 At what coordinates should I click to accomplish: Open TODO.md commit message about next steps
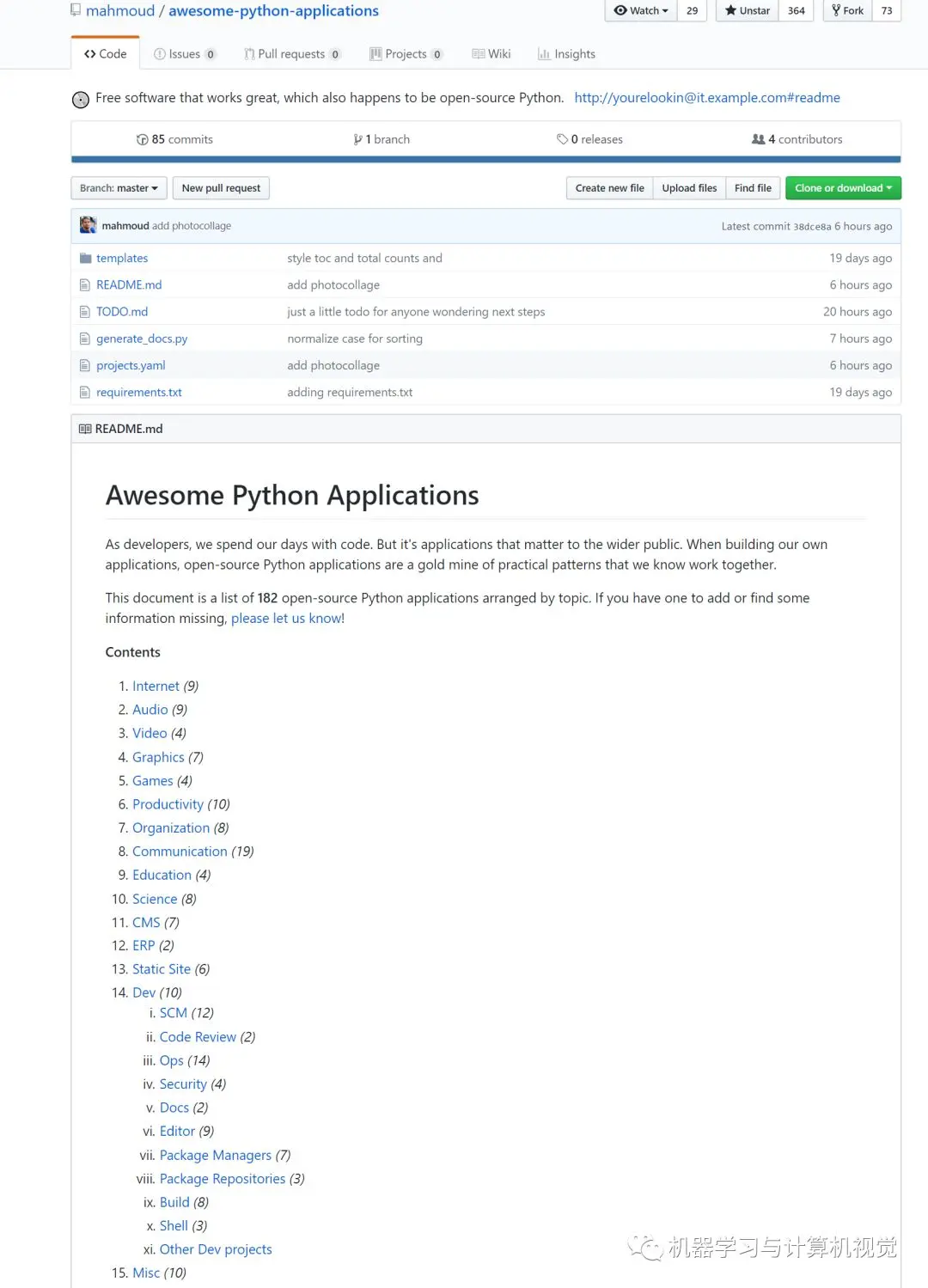pyautogui.click(x=416, y=311)
